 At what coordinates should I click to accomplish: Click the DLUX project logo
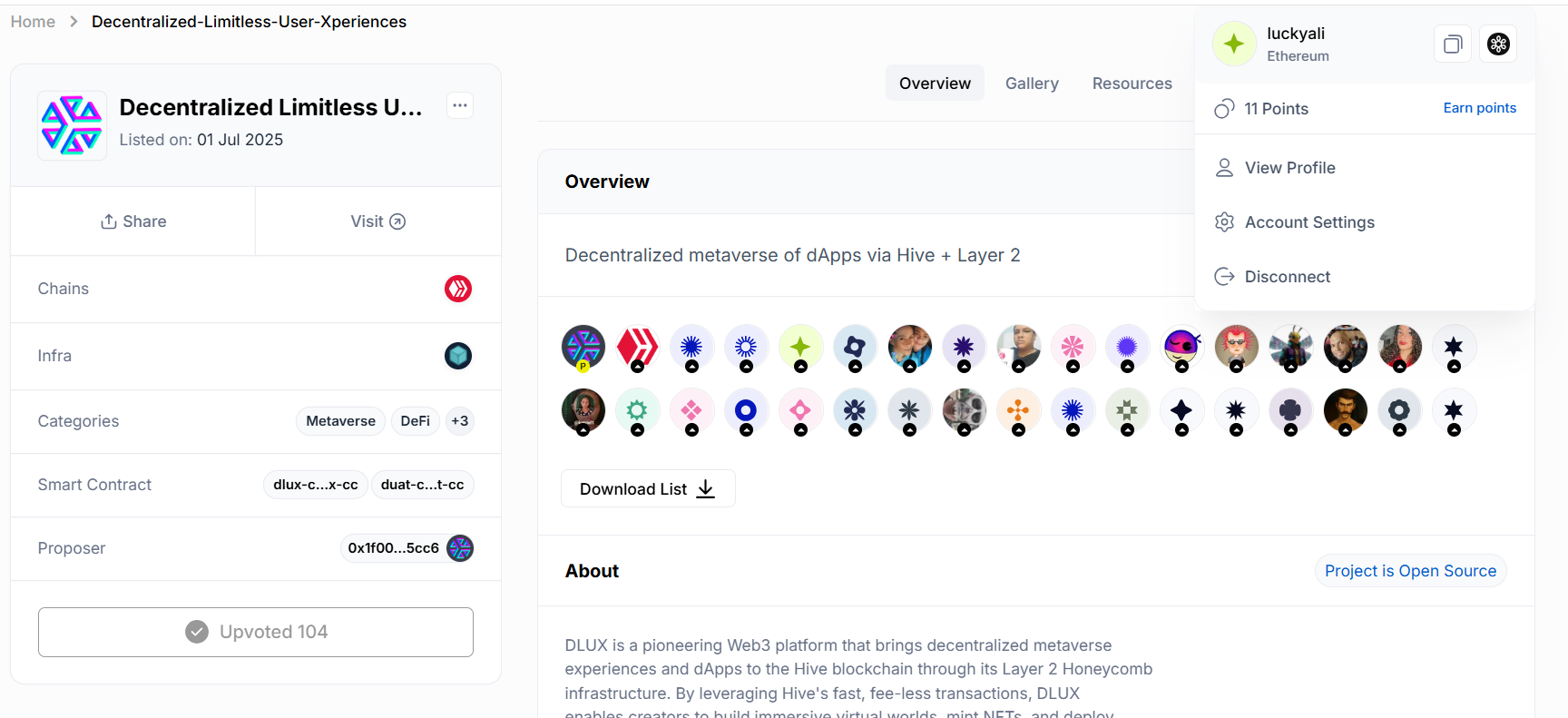point(72,125)
